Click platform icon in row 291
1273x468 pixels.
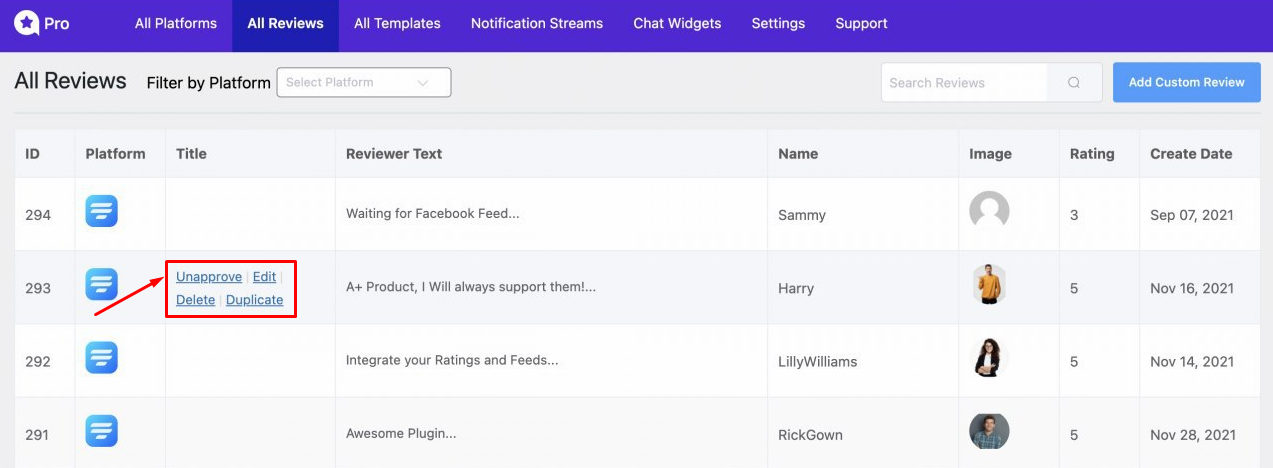point(102,431)
